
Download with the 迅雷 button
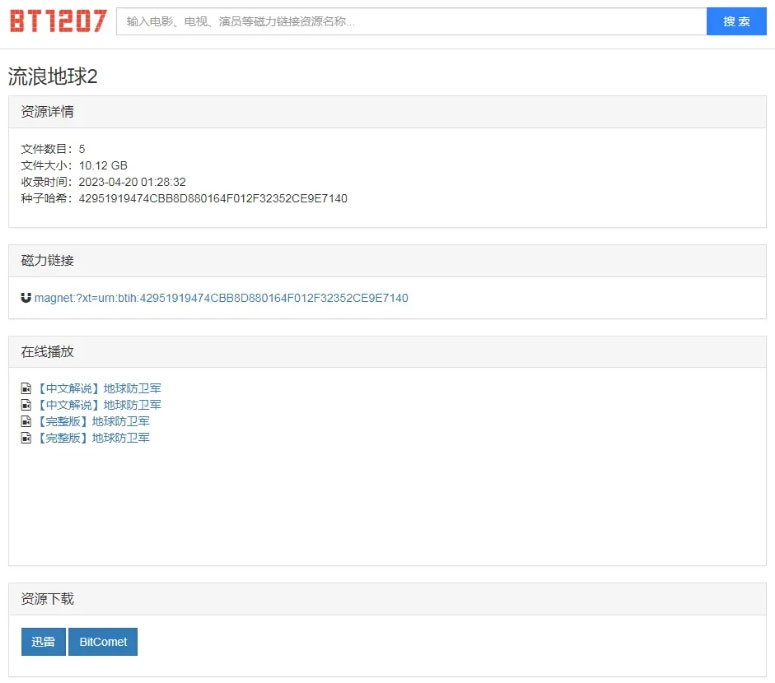[43, 641]
